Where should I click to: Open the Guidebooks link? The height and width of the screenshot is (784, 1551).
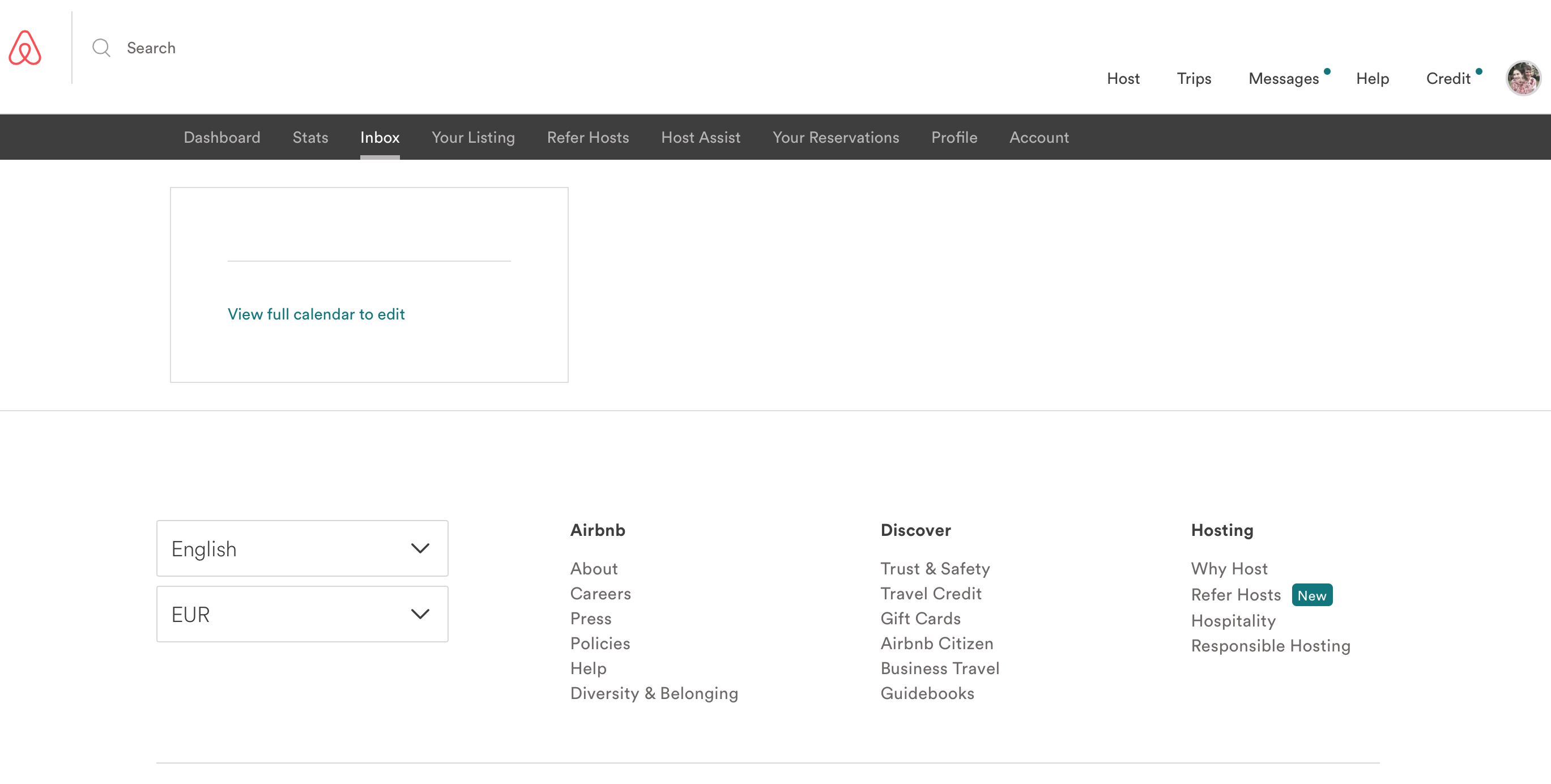point(927,694)
